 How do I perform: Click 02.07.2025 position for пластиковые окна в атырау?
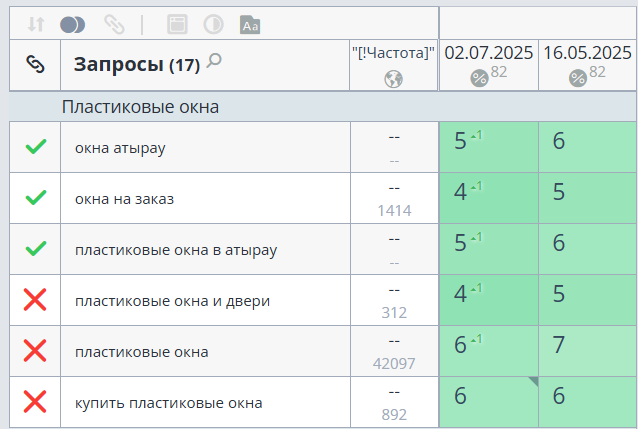point(489,249)
